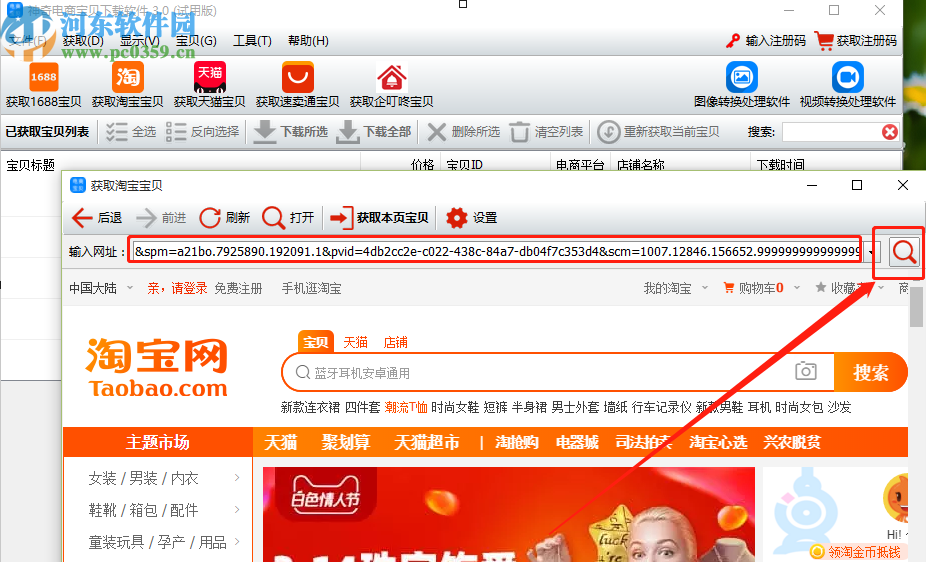Click 新款连衣裙 hot search link
The width and height of the screenshot is (926, 562).
click(x=310, y=407)
